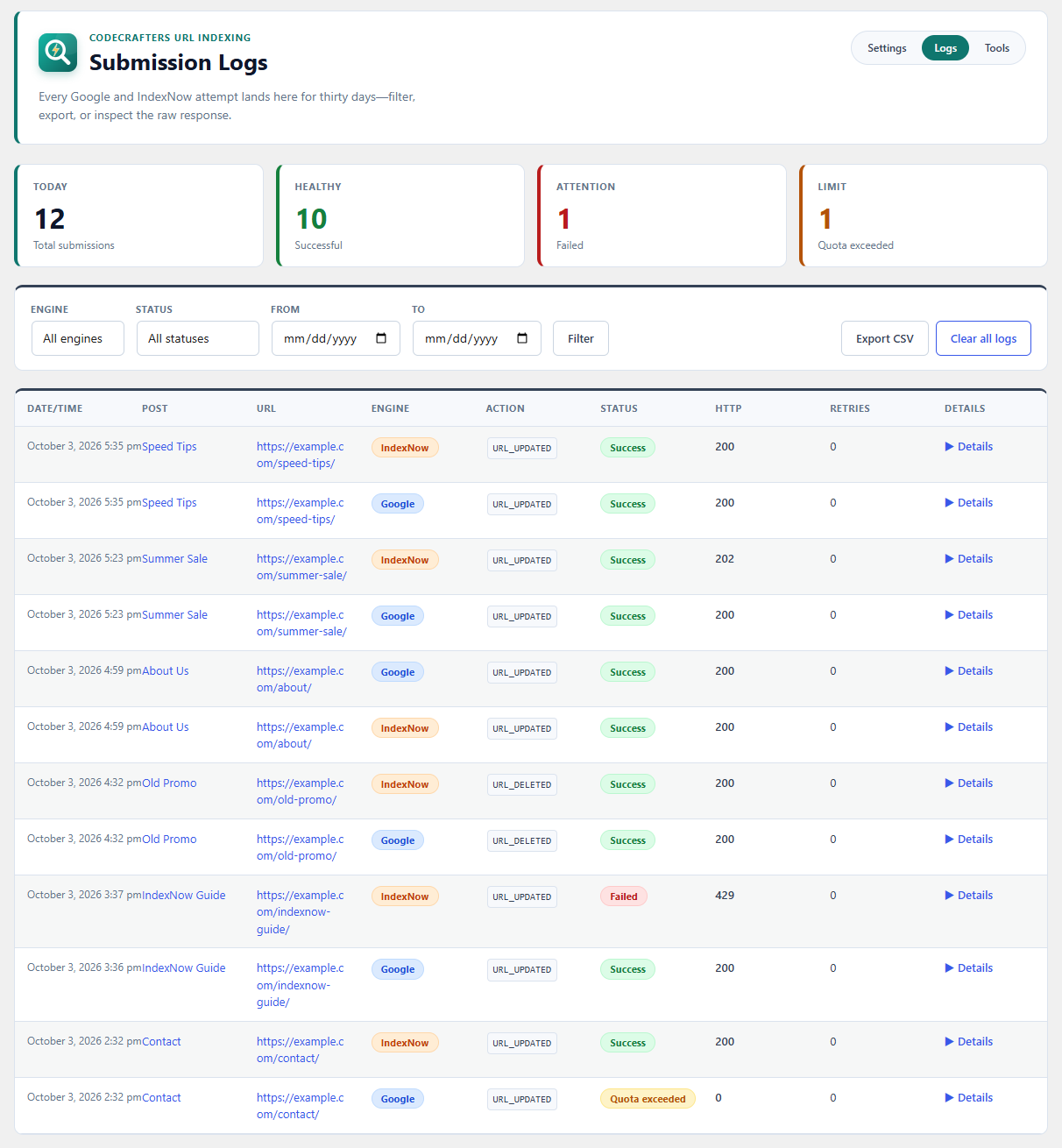Image resolution: width=1062 pixels, height=1148 pixels.
Task: Open Speed Tips post link in IndexNow row
Action: pyautogui.click(x=169, y=446)
